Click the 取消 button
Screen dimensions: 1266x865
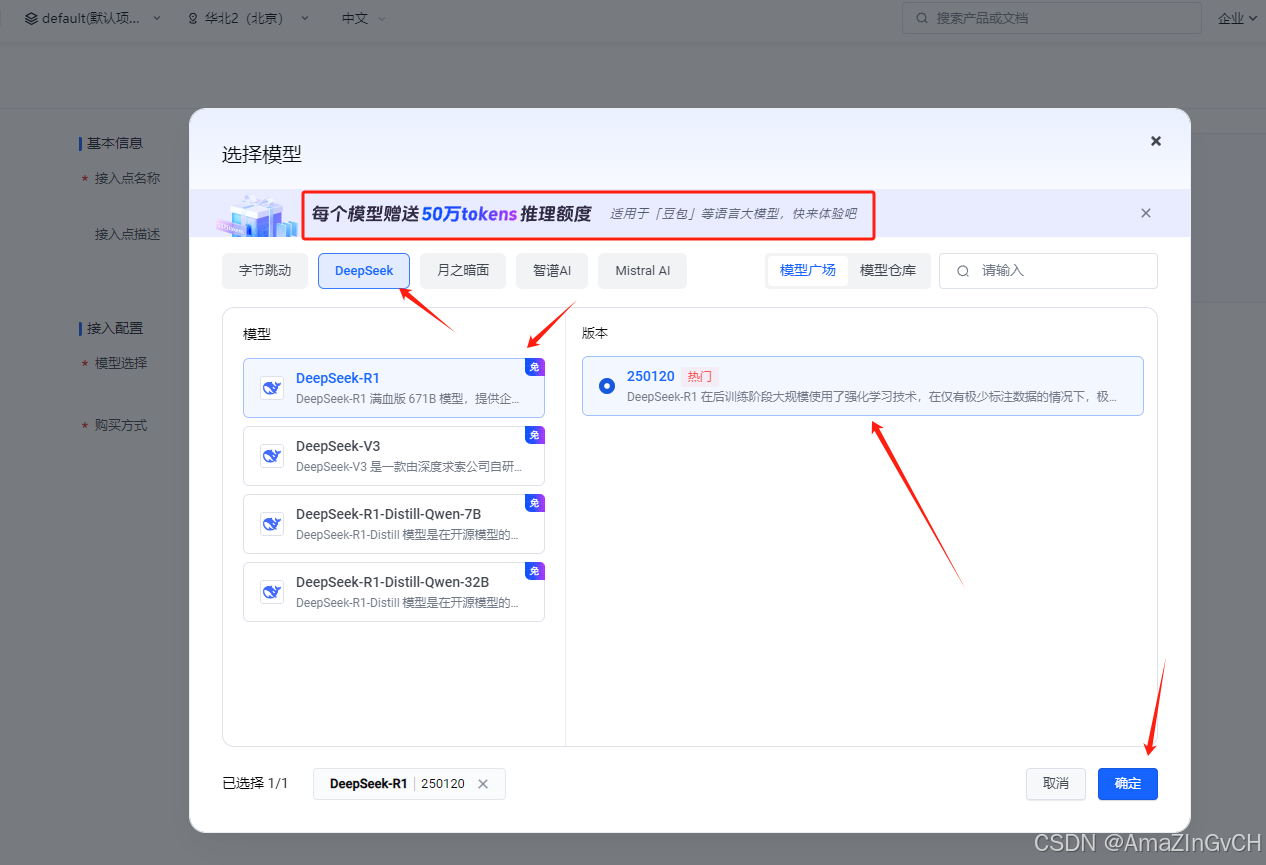click(1056, 784)
